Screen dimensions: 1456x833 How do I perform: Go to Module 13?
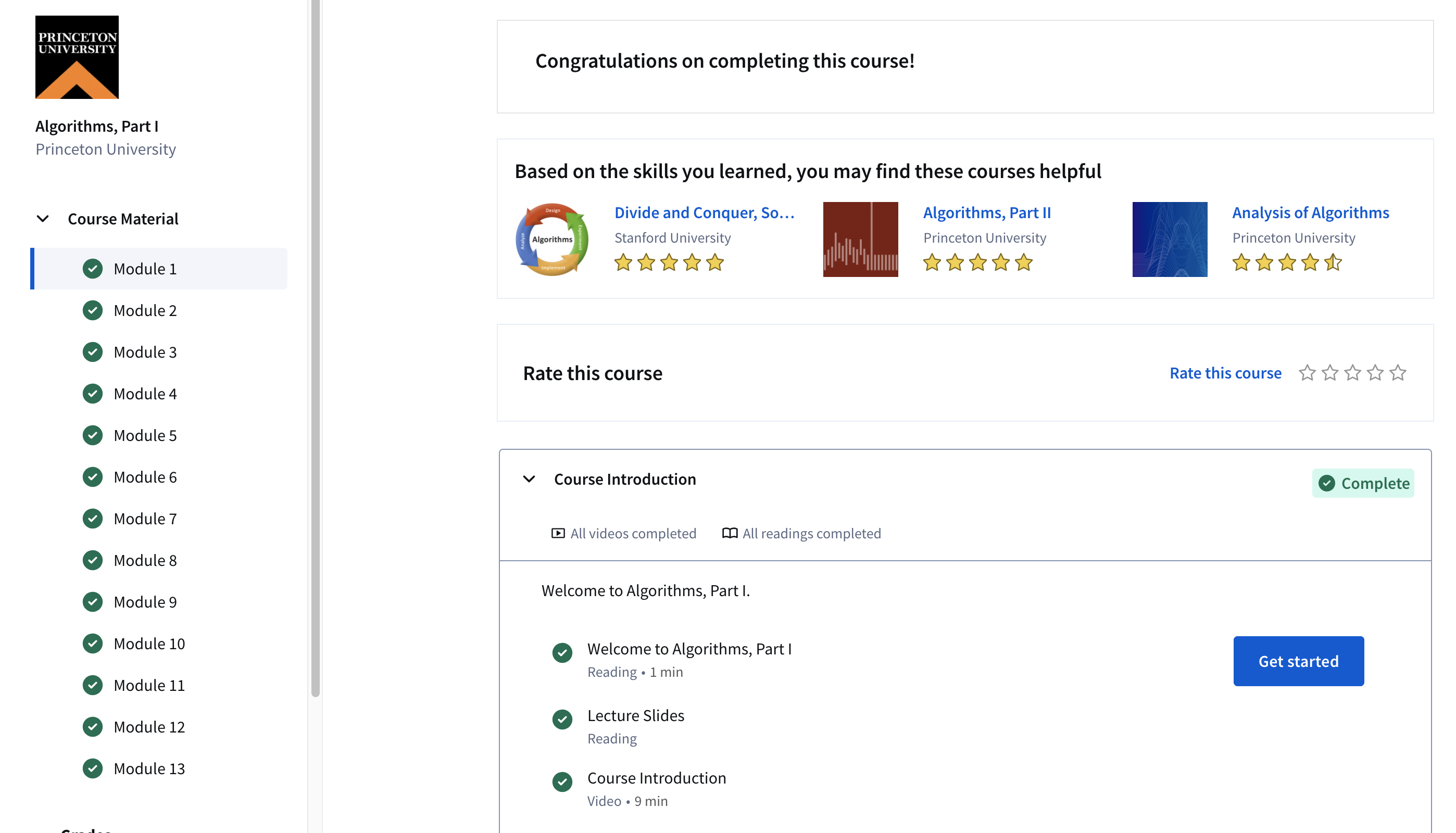click(149, 768)
